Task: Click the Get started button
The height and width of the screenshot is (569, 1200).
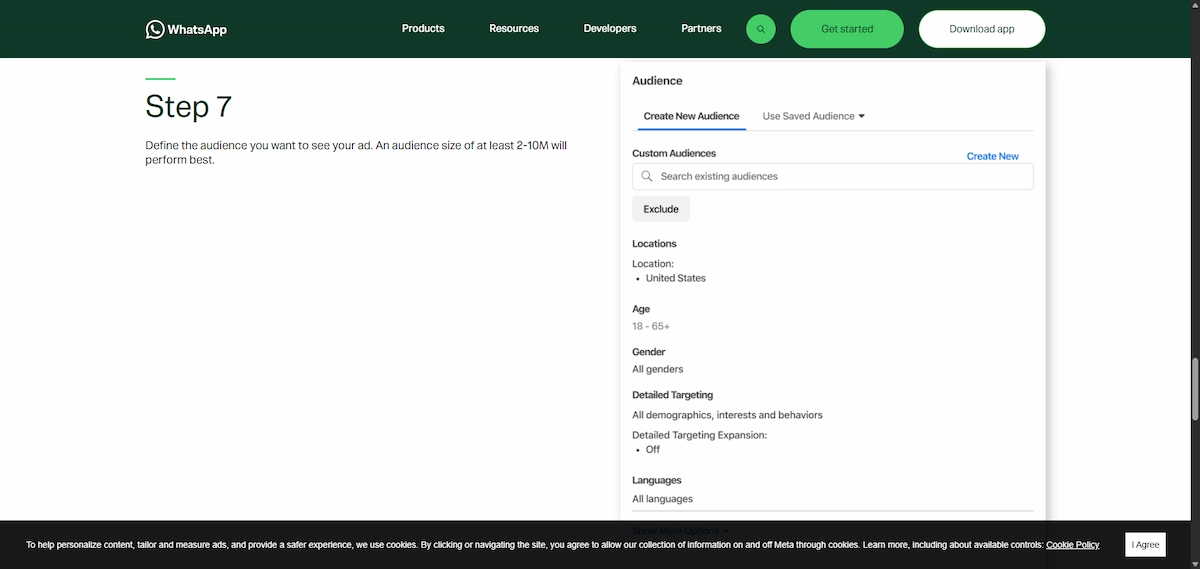Action: click(x=847, y=29)
